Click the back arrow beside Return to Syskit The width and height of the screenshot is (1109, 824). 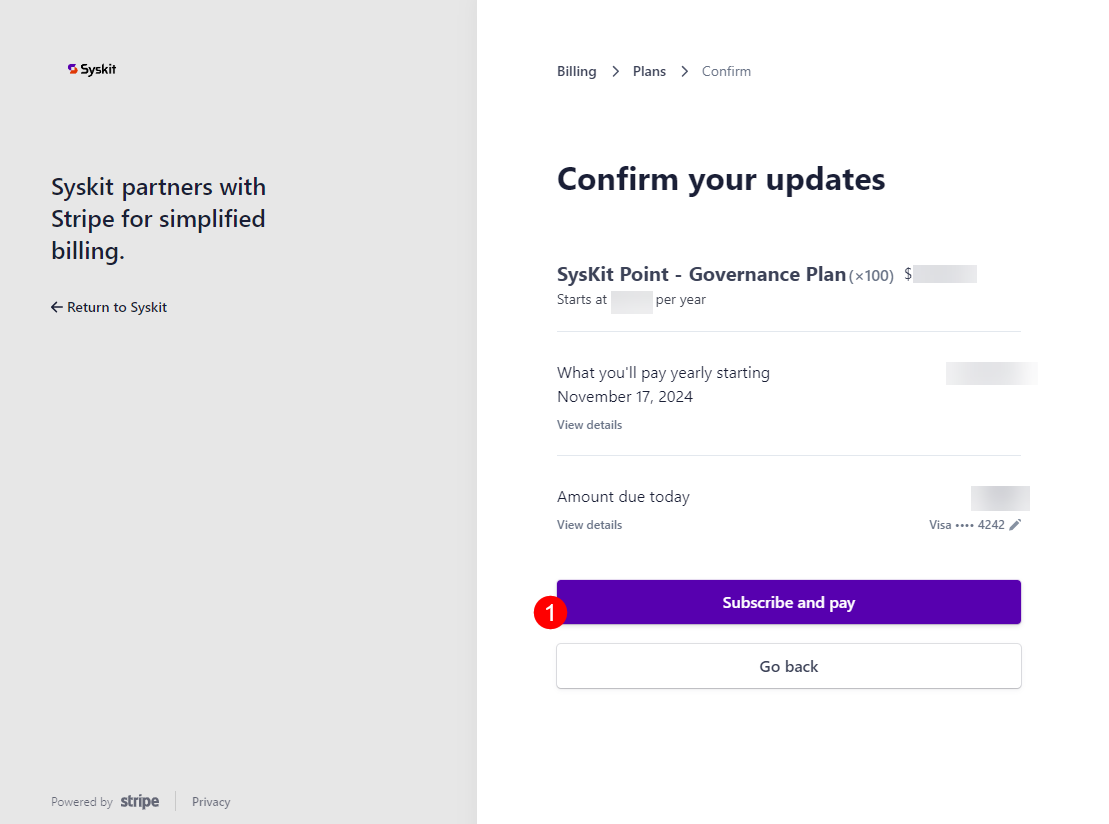(x=56, y=307)
